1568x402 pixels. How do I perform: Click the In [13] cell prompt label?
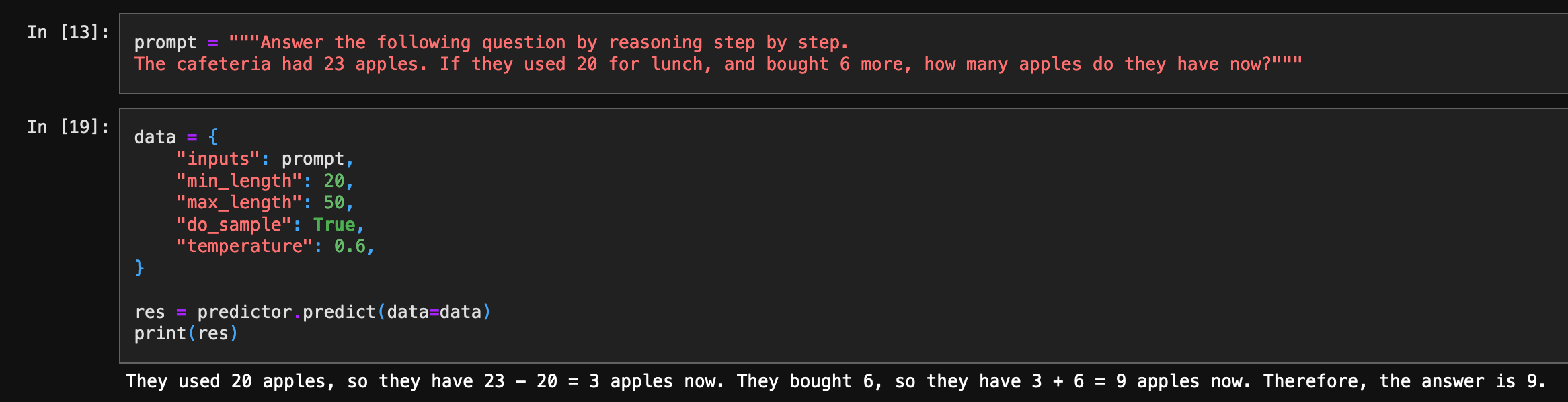tap(67, 32)
